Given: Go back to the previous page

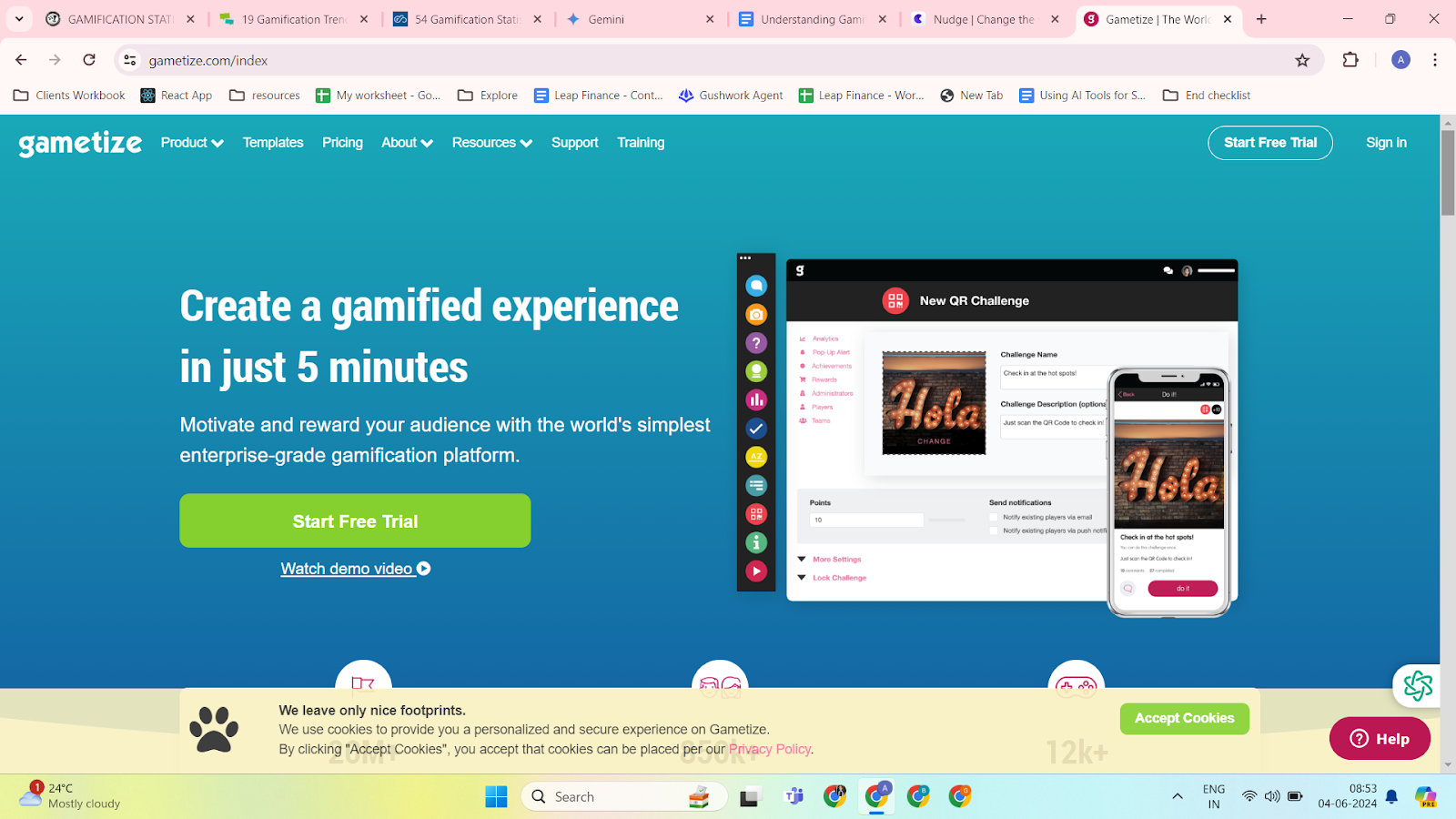Looking at the screenshot, I should point(21,60).
